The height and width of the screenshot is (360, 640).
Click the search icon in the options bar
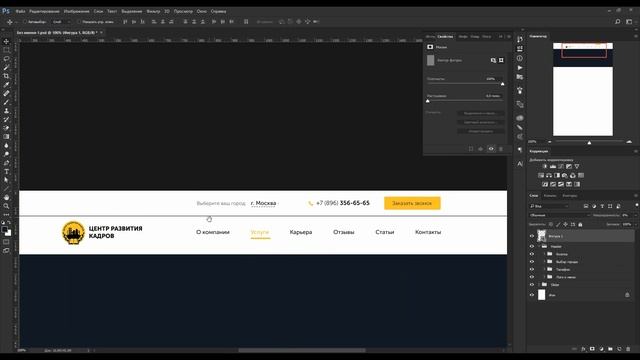coord(618,22)
